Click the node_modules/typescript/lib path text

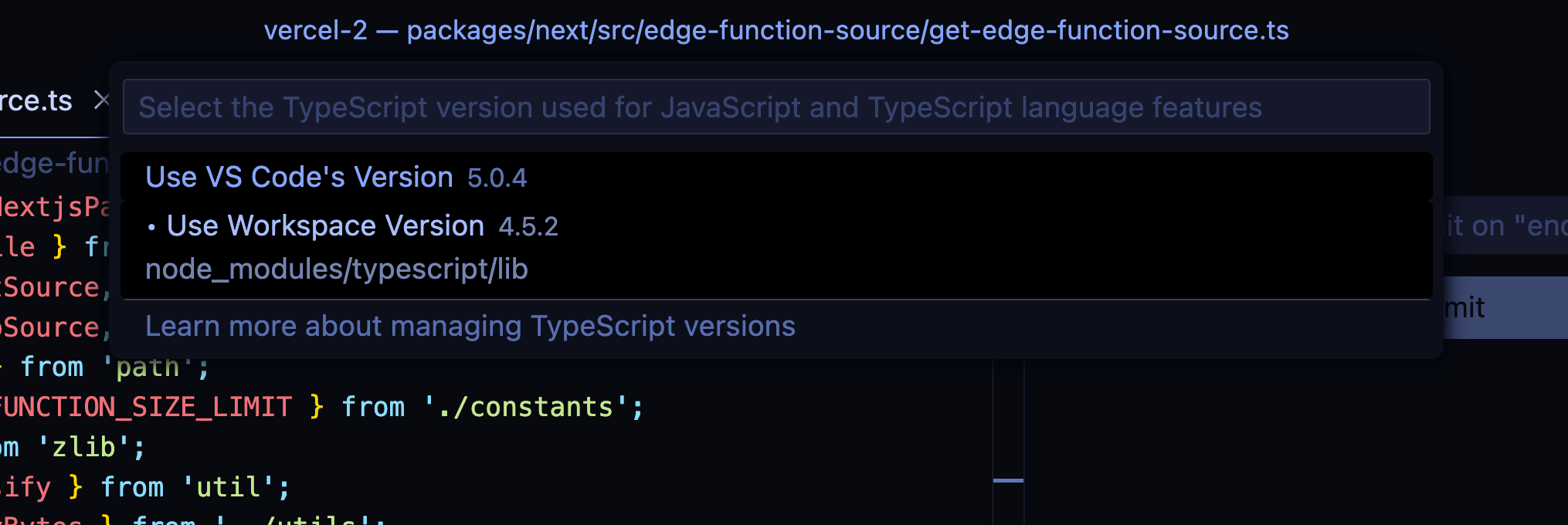click(336, 269)
